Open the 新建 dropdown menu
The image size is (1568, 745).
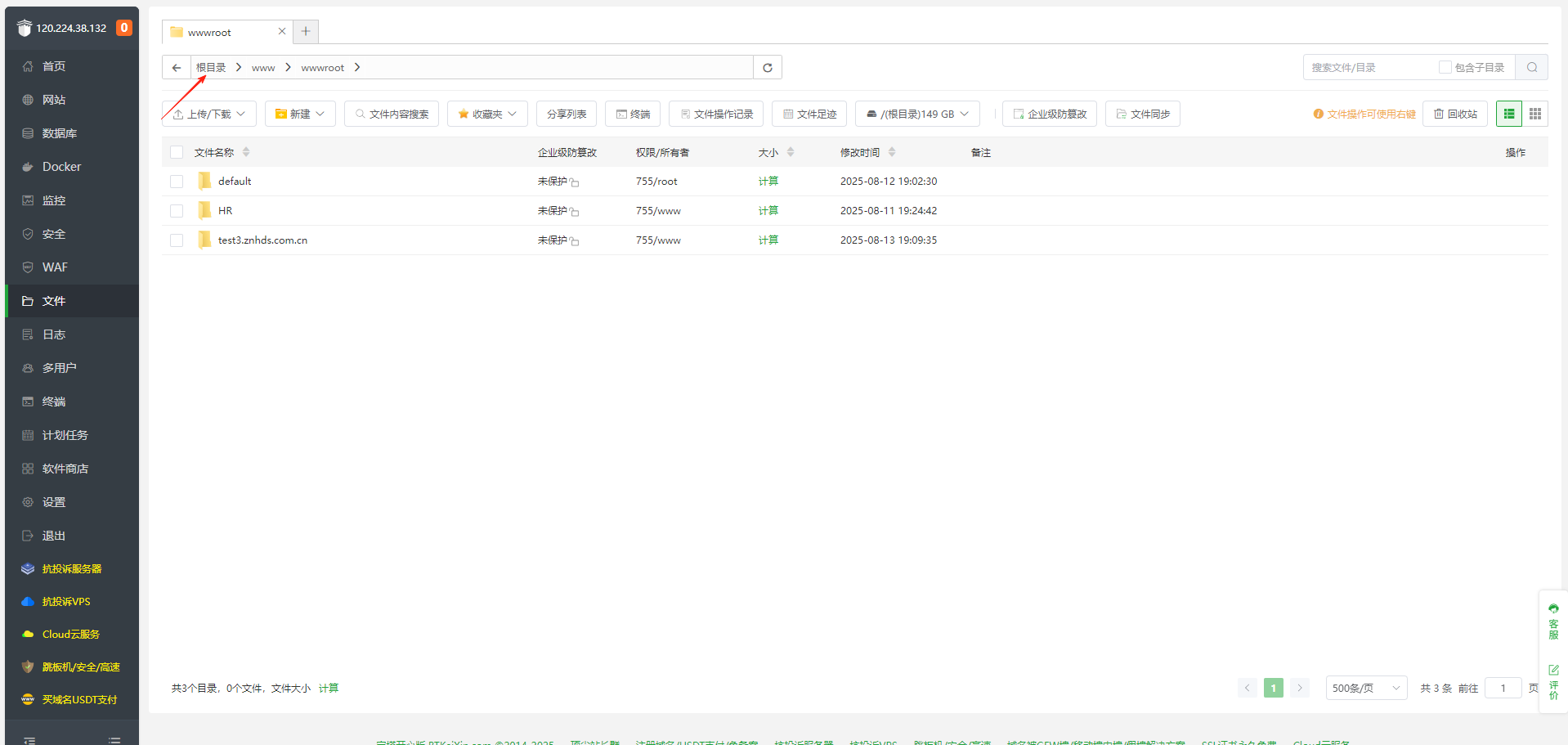pyautogui.click(x=300, y=114)
